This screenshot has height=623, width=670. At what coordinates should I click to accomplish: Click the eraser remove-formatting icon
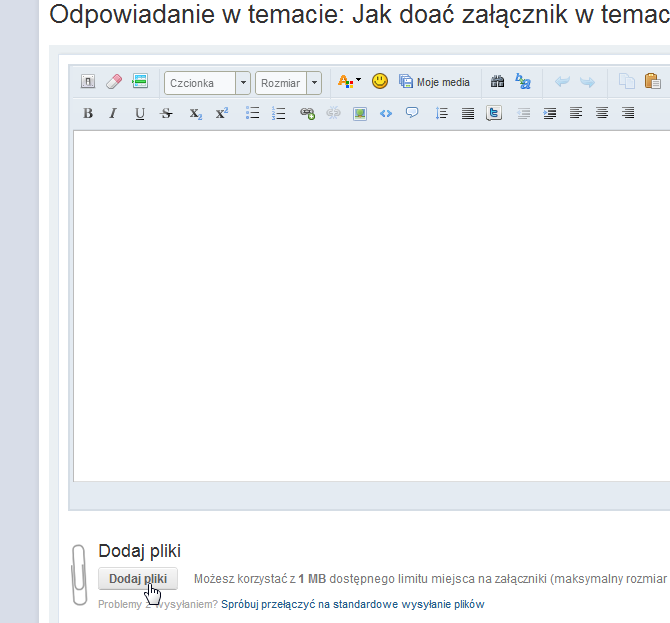pyautogui.click(x=114, y=81)
